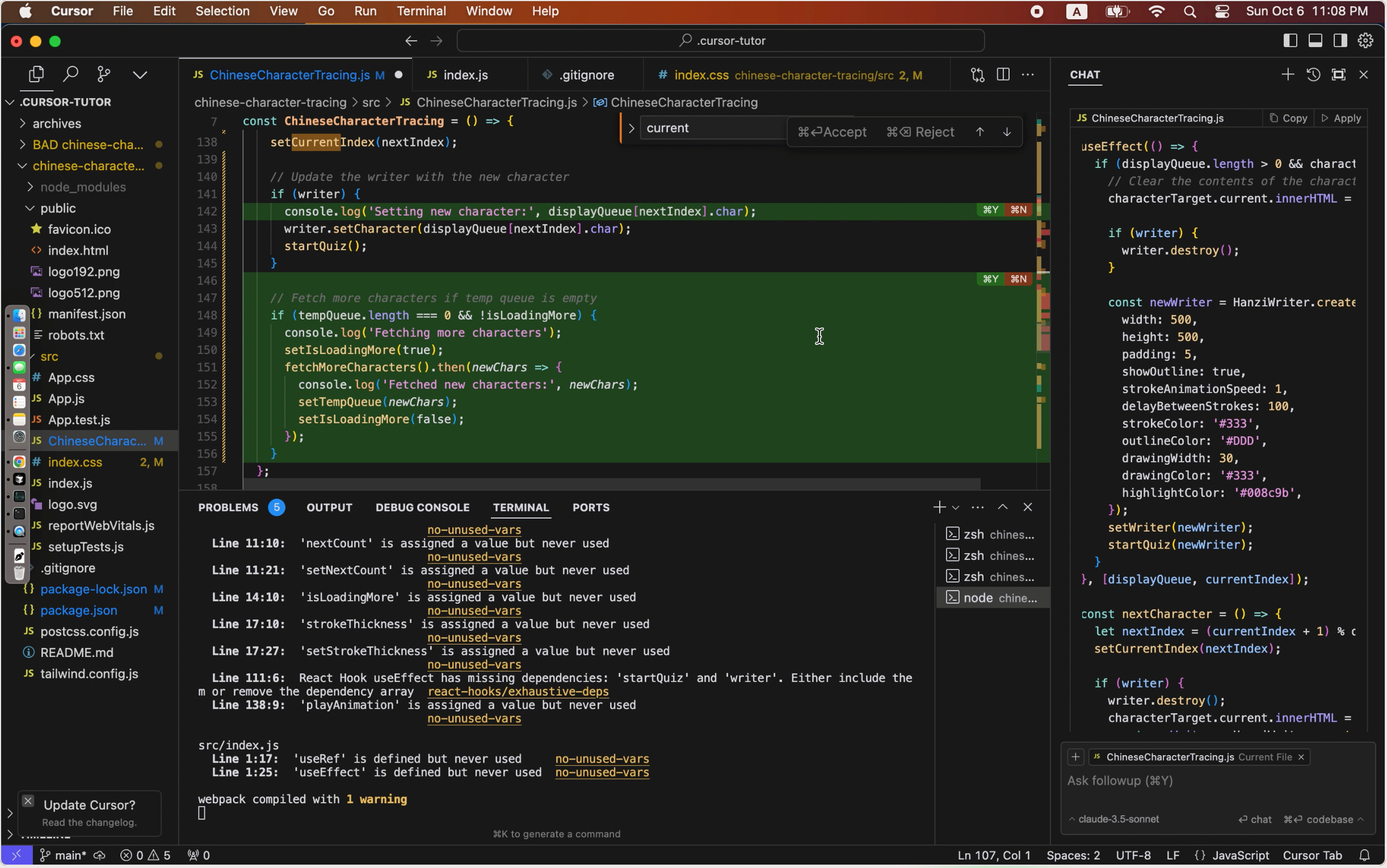This screenshot has width=1387, height=868.
Task: Toggle the left primary sidebar layout icon
Action: (1290, 41)
